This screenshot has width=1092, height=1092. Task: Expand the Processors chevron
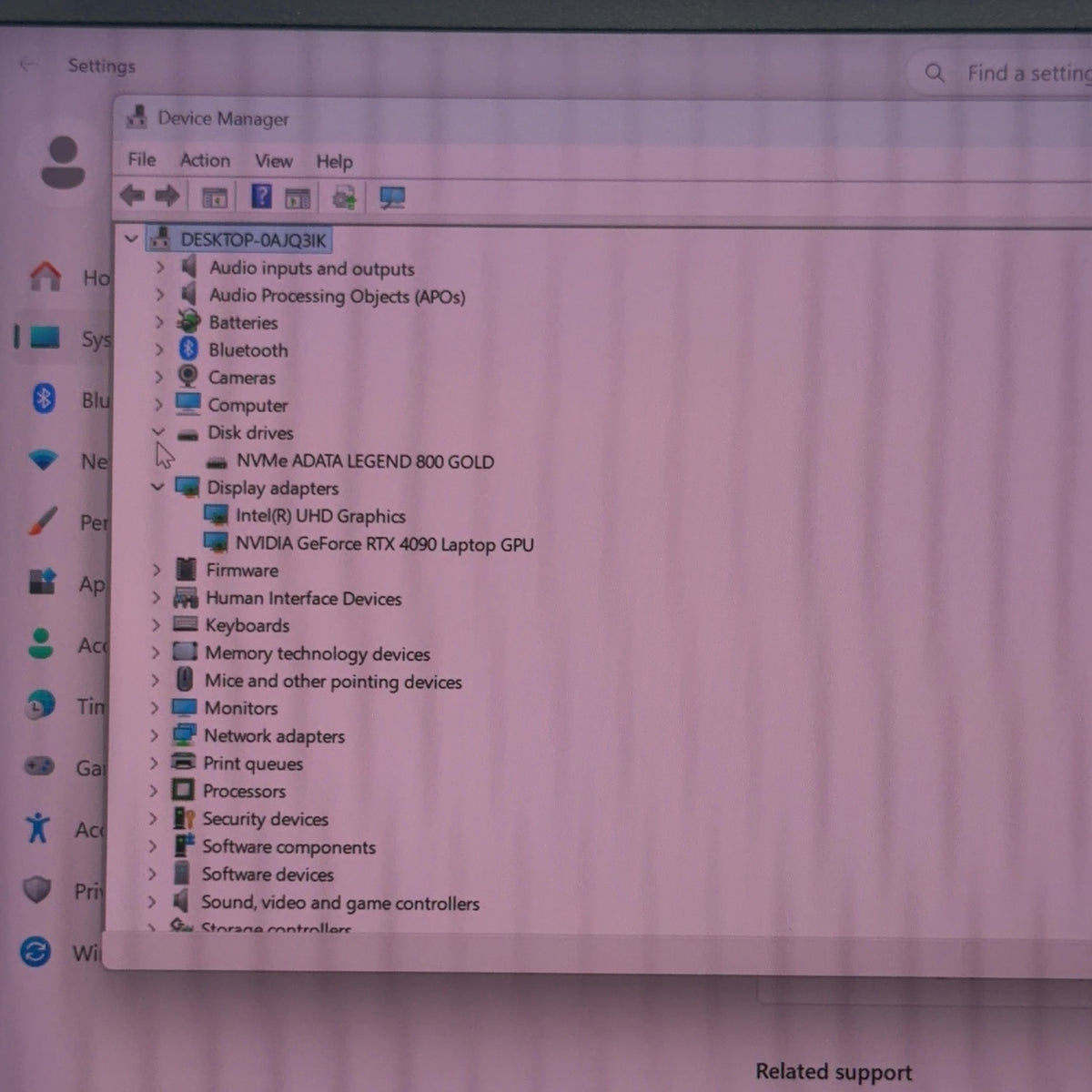[x=154, y=790]
